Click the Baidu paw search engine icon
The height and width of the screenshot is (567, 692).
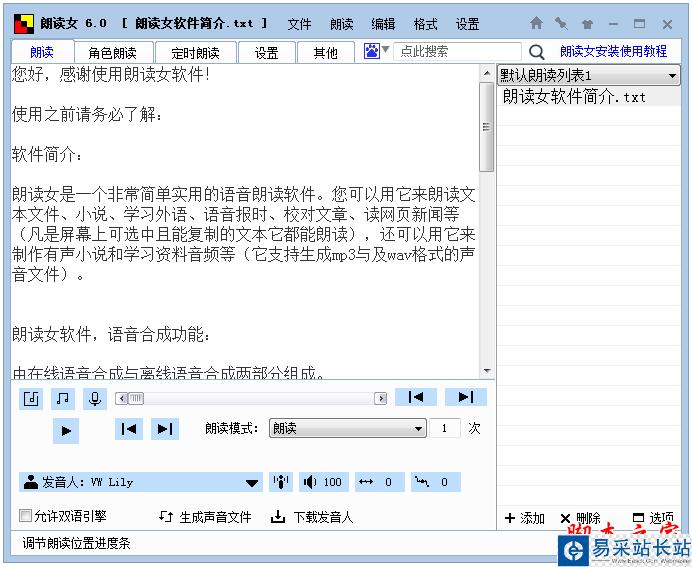371,51
